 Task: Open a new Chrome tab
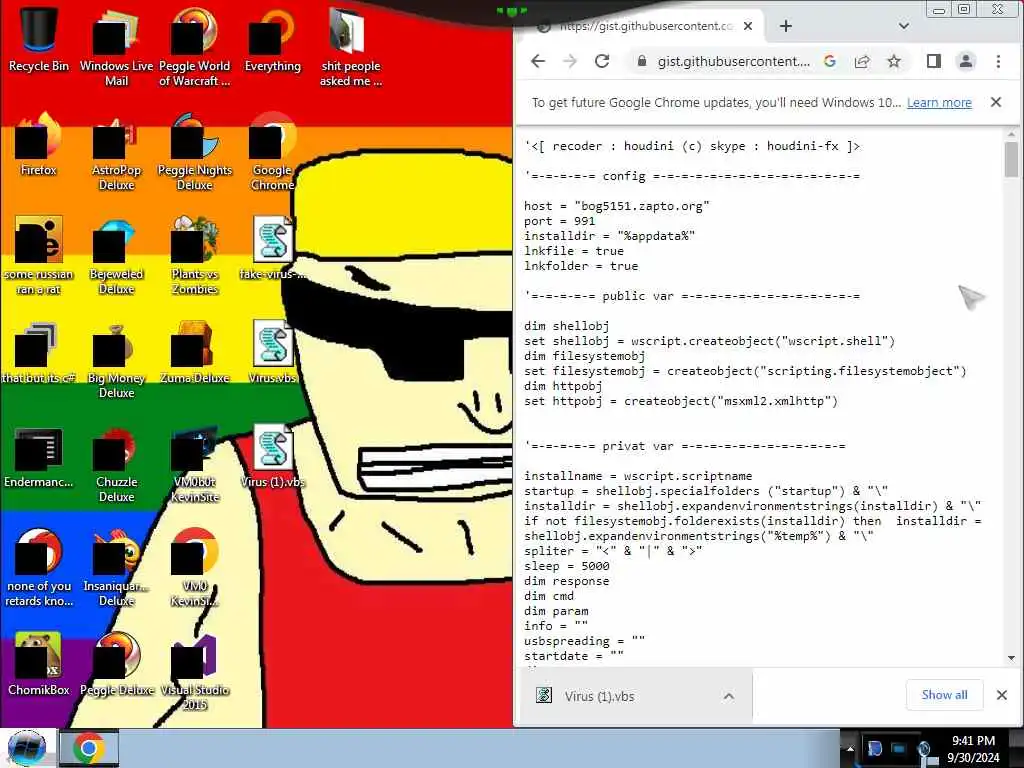pyautogui.click(x=786, y=26)
